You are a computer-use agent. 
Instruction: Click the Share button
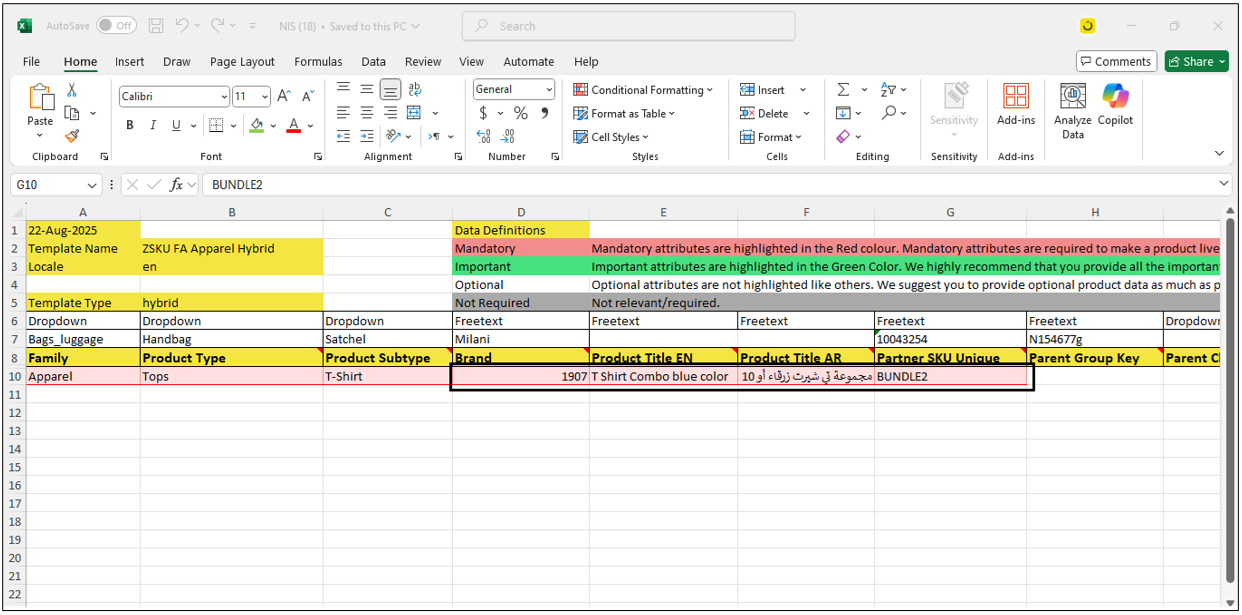(x=1196, y=62)
